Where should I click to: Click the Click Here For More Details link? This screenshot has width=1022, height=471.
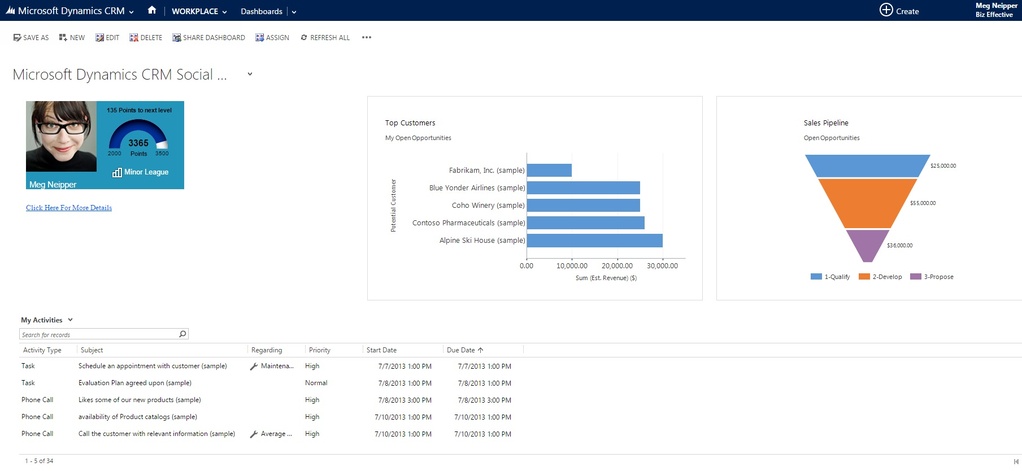pos(68,208)
